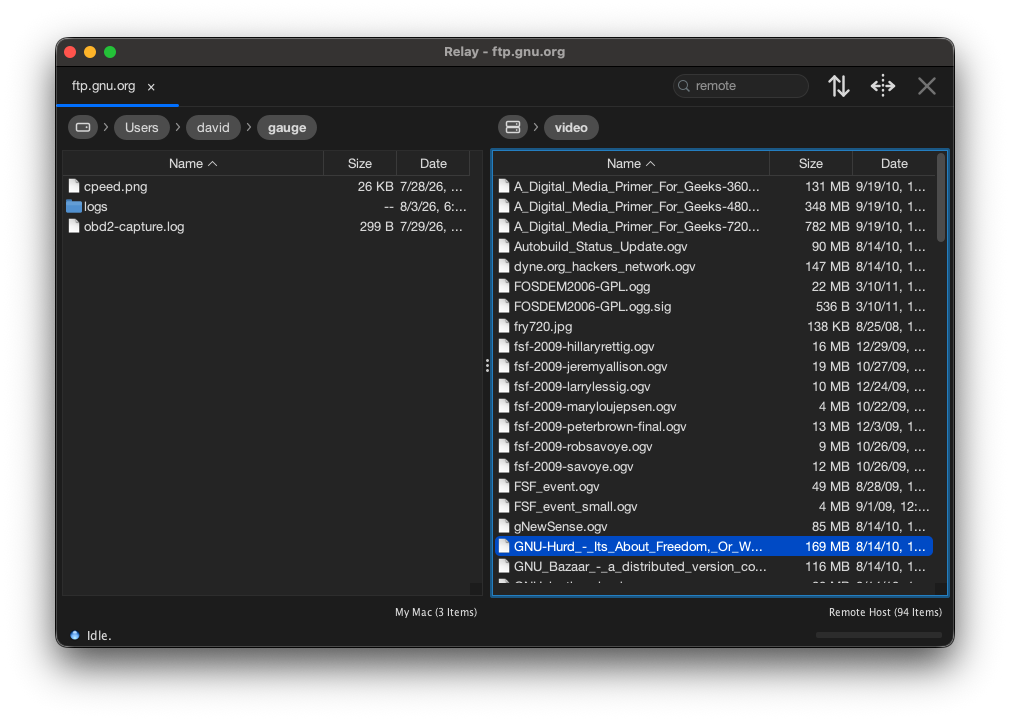The image size is (1010, 721).
Task: Select FSF_event_small.ogv file icon
Action: pos(504,506)
